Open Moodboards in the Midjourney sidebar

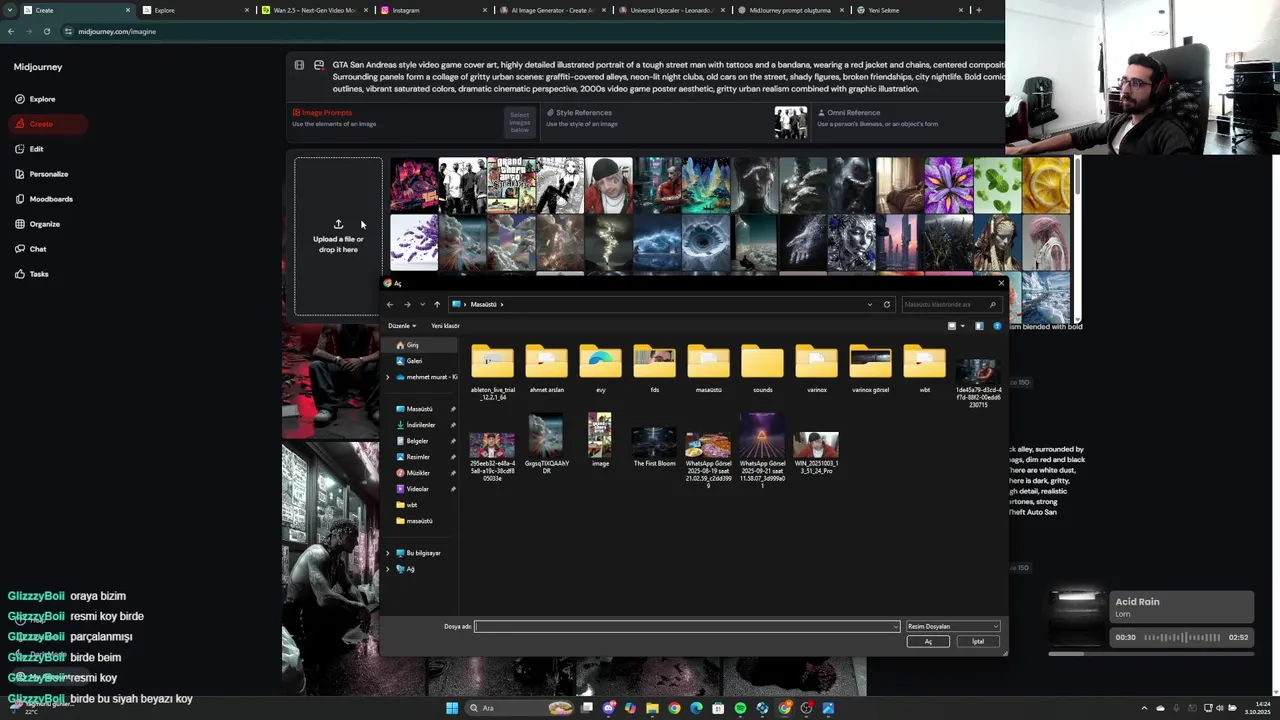[44, 199]
